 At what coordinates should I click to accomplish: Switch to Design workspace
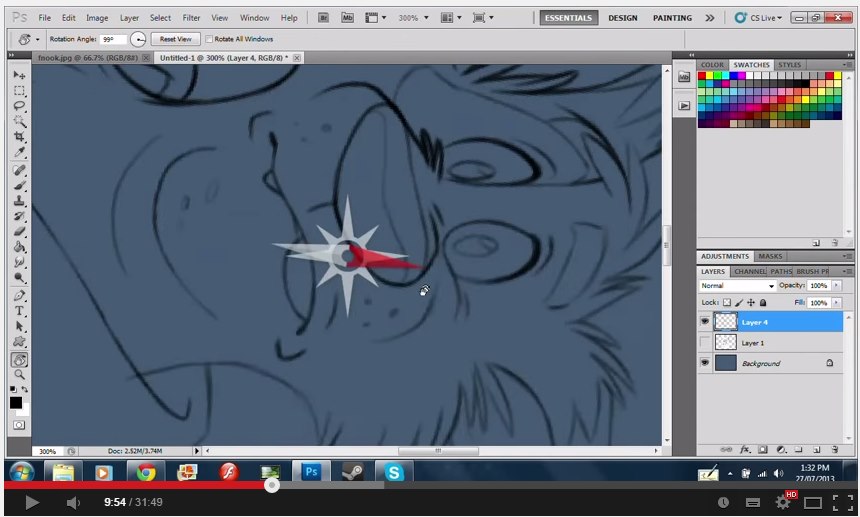pos(623,18)
